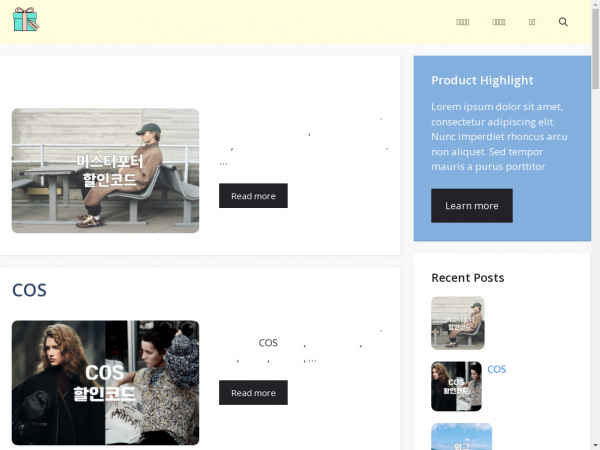Viewport: 600px width, 450px height.
Task: Click the gift box site logo
Action: point(26,19)
